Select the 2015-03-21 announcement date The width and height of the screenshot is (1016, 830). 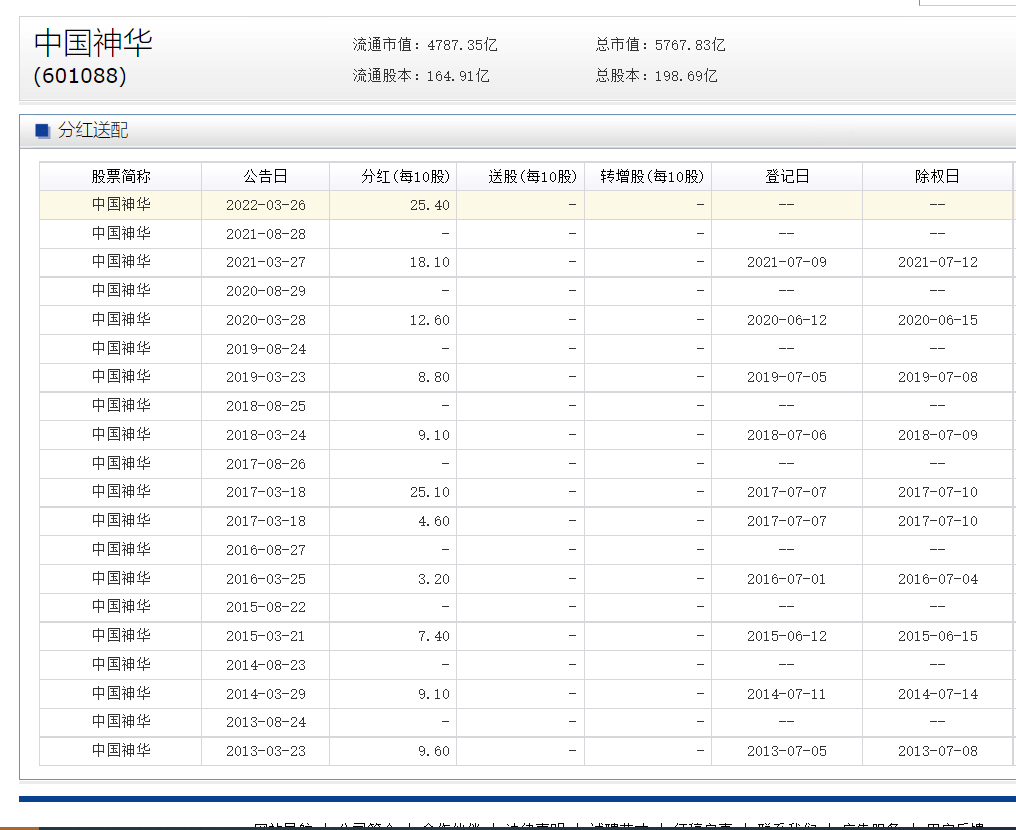tap(266, 636)
